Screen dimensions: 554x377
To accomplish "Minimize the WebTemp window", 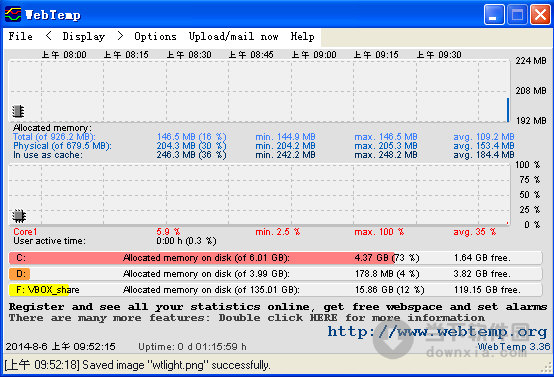I will tap(494, 15).
